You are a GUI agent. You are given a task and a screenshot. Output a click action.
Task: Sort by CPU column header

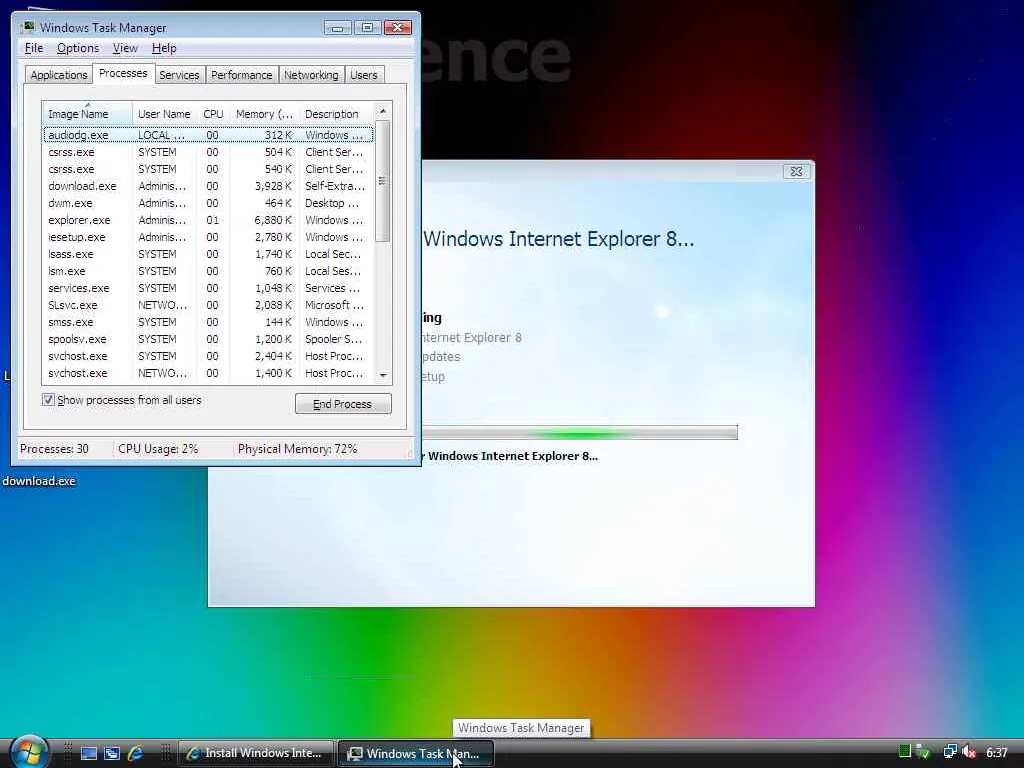213,114
